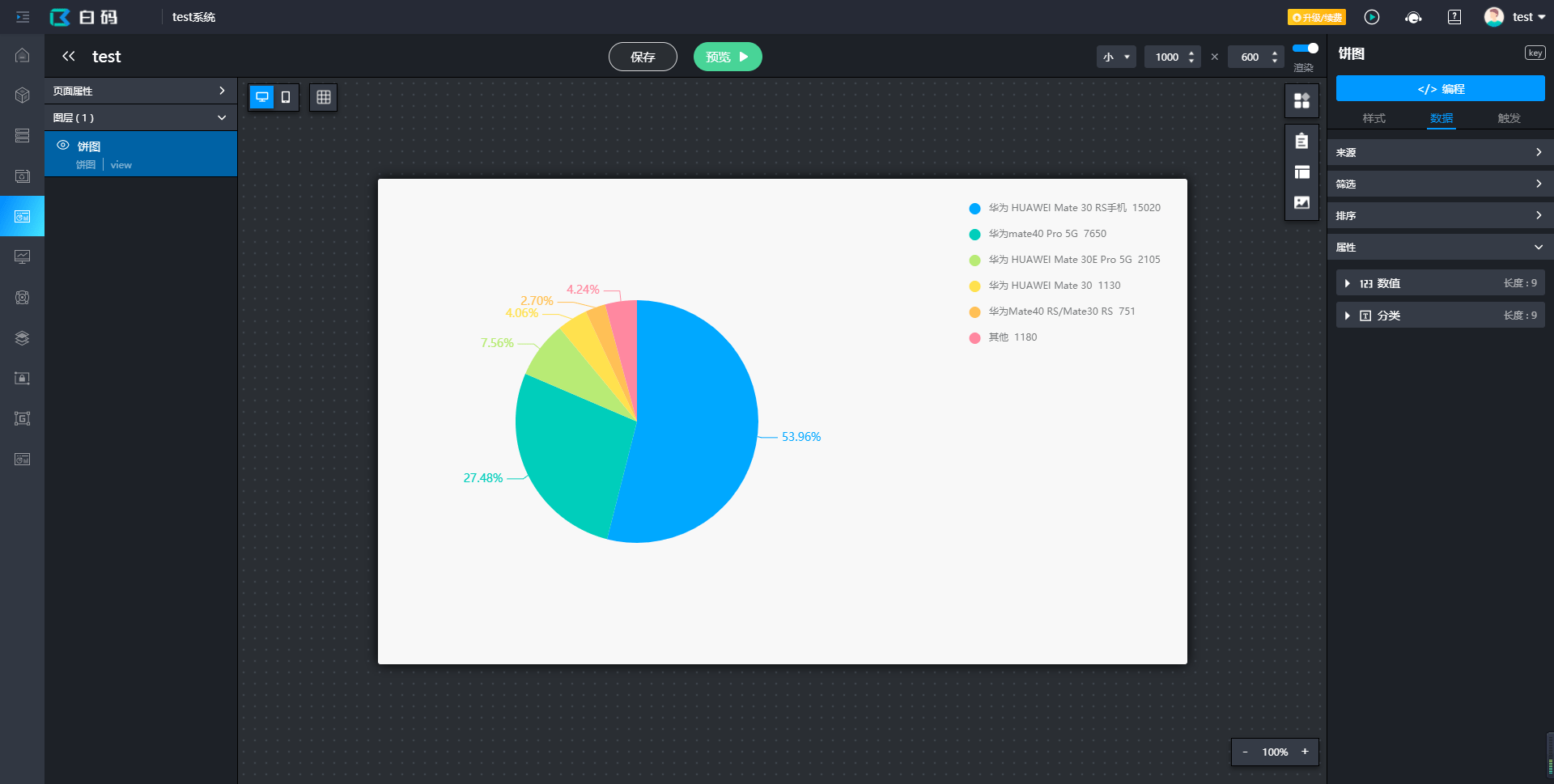Open the customer support headset icon
1554x784 pixels.
1413,17
